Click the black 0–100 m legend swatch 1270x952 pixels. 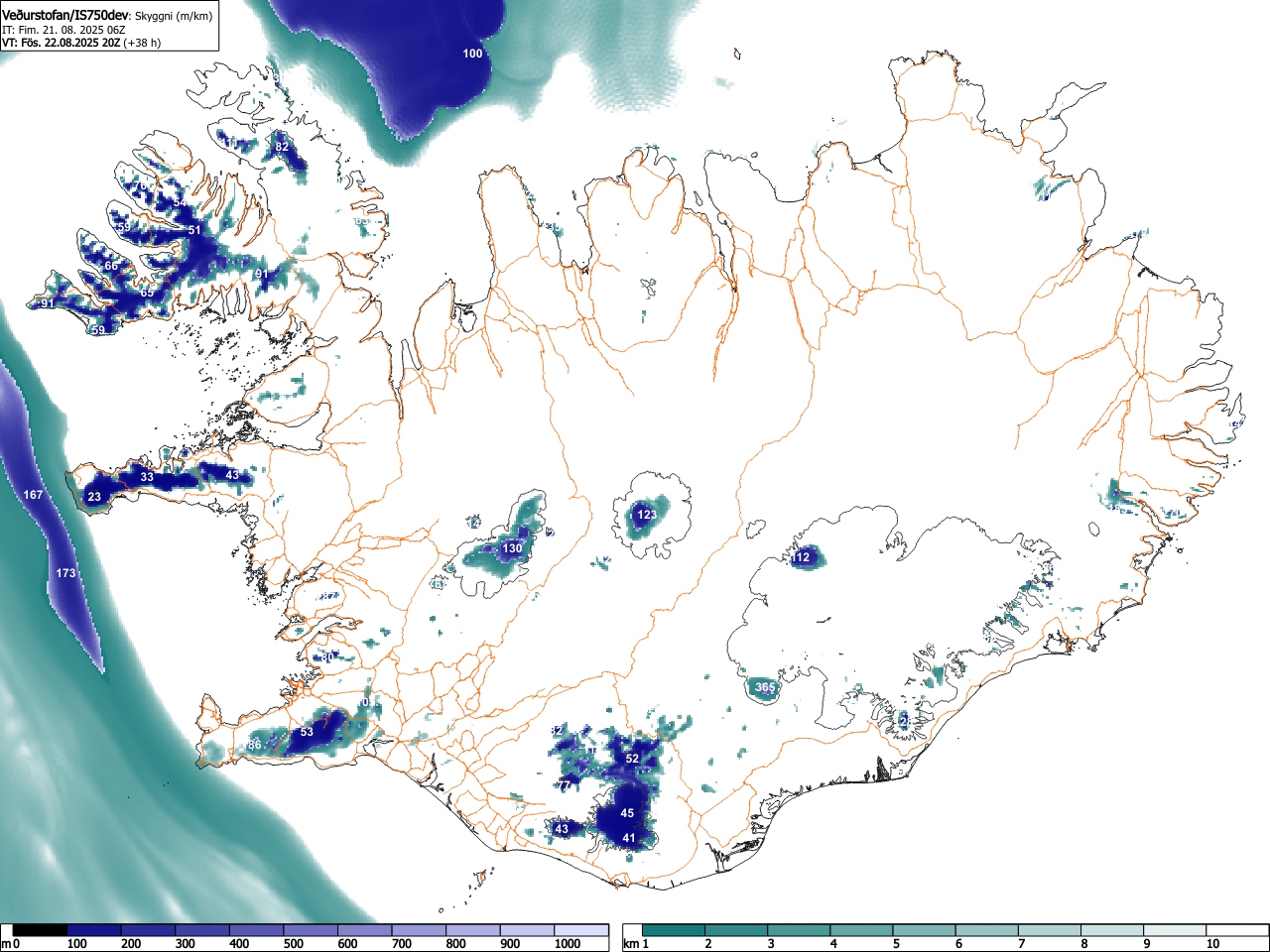pos(41,930)
